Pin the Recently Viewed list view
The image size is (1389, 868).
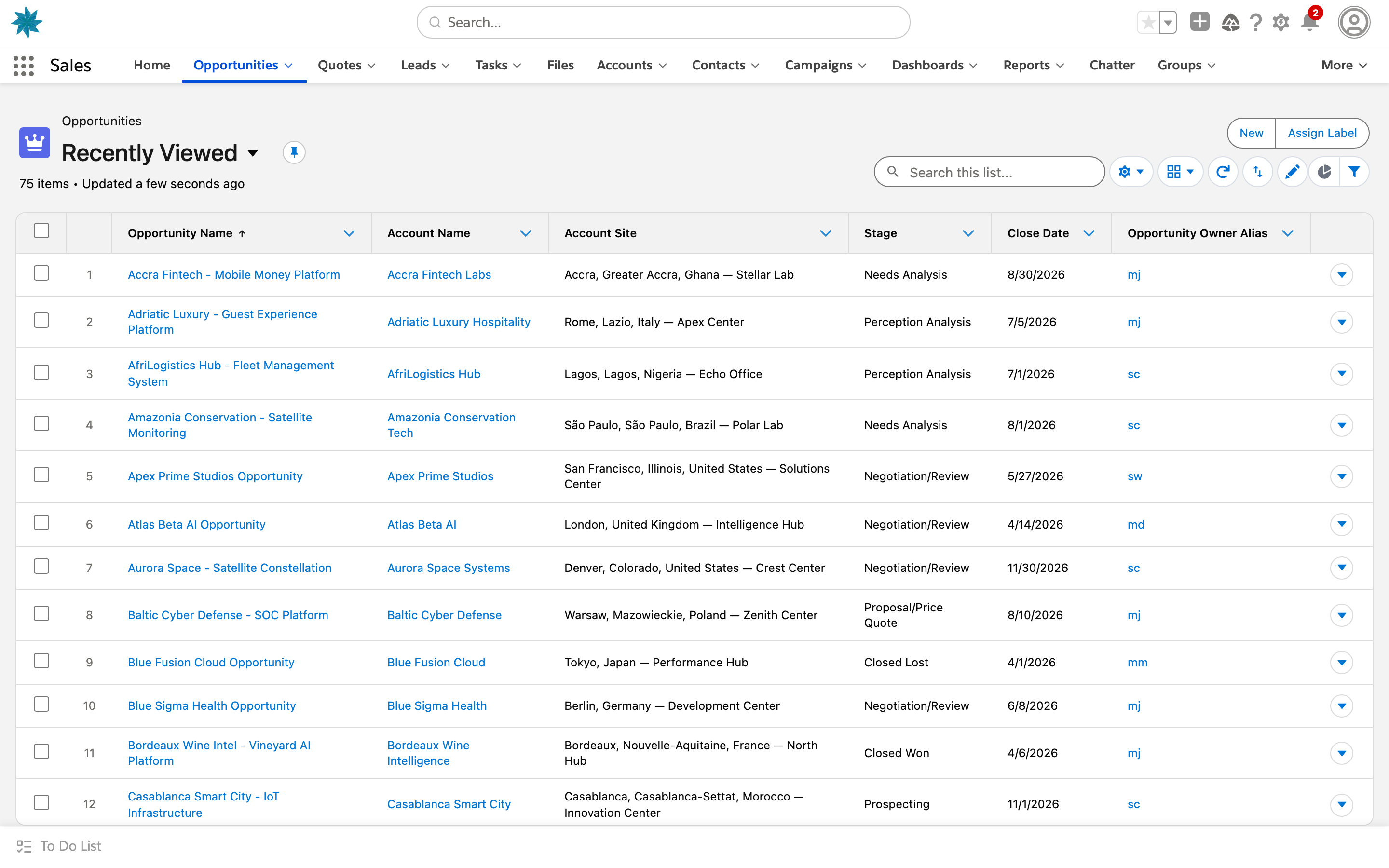[x=294, y=153]
